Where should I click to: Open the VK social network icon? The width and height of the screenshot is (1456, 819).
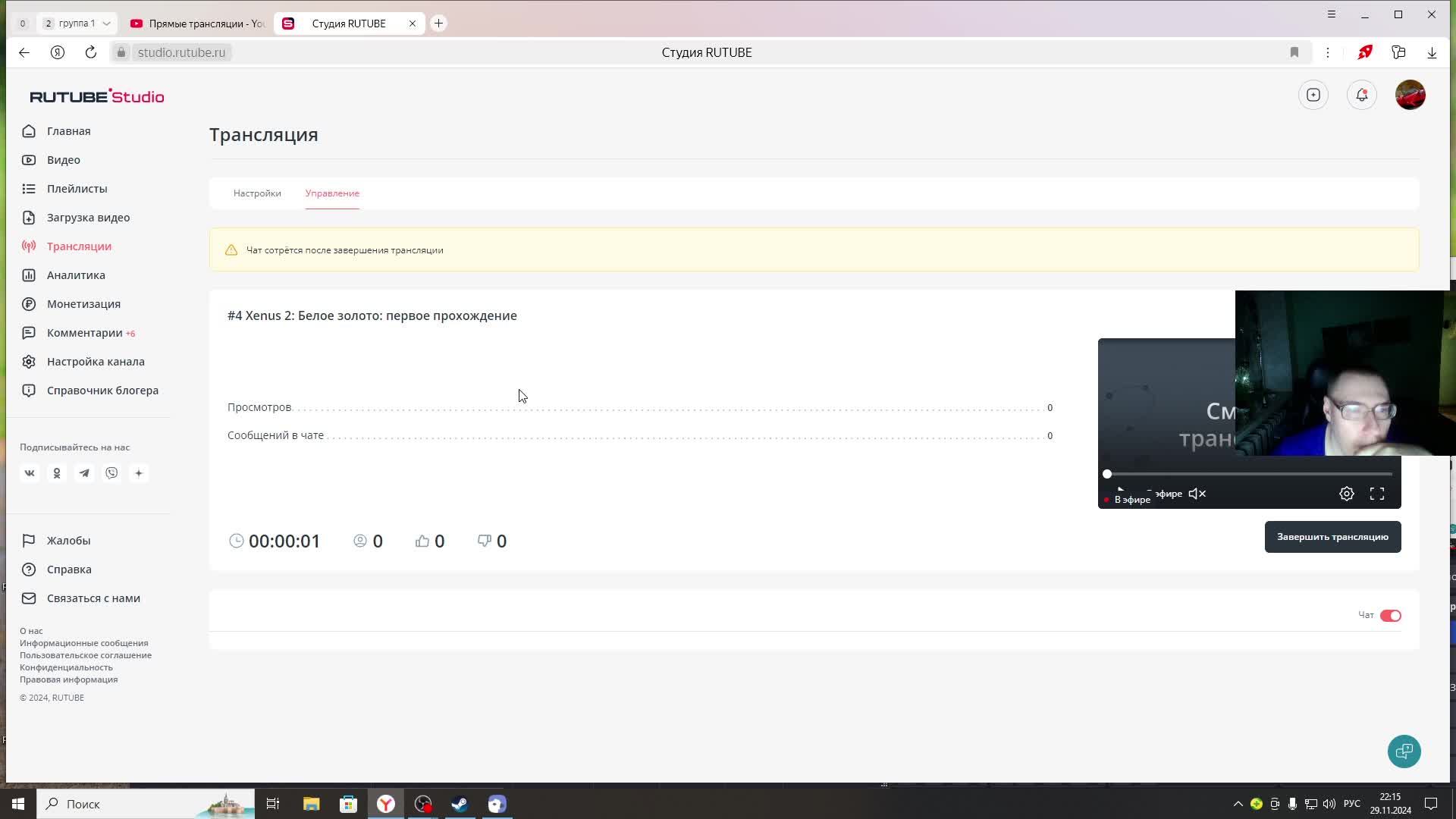(30, 473)
